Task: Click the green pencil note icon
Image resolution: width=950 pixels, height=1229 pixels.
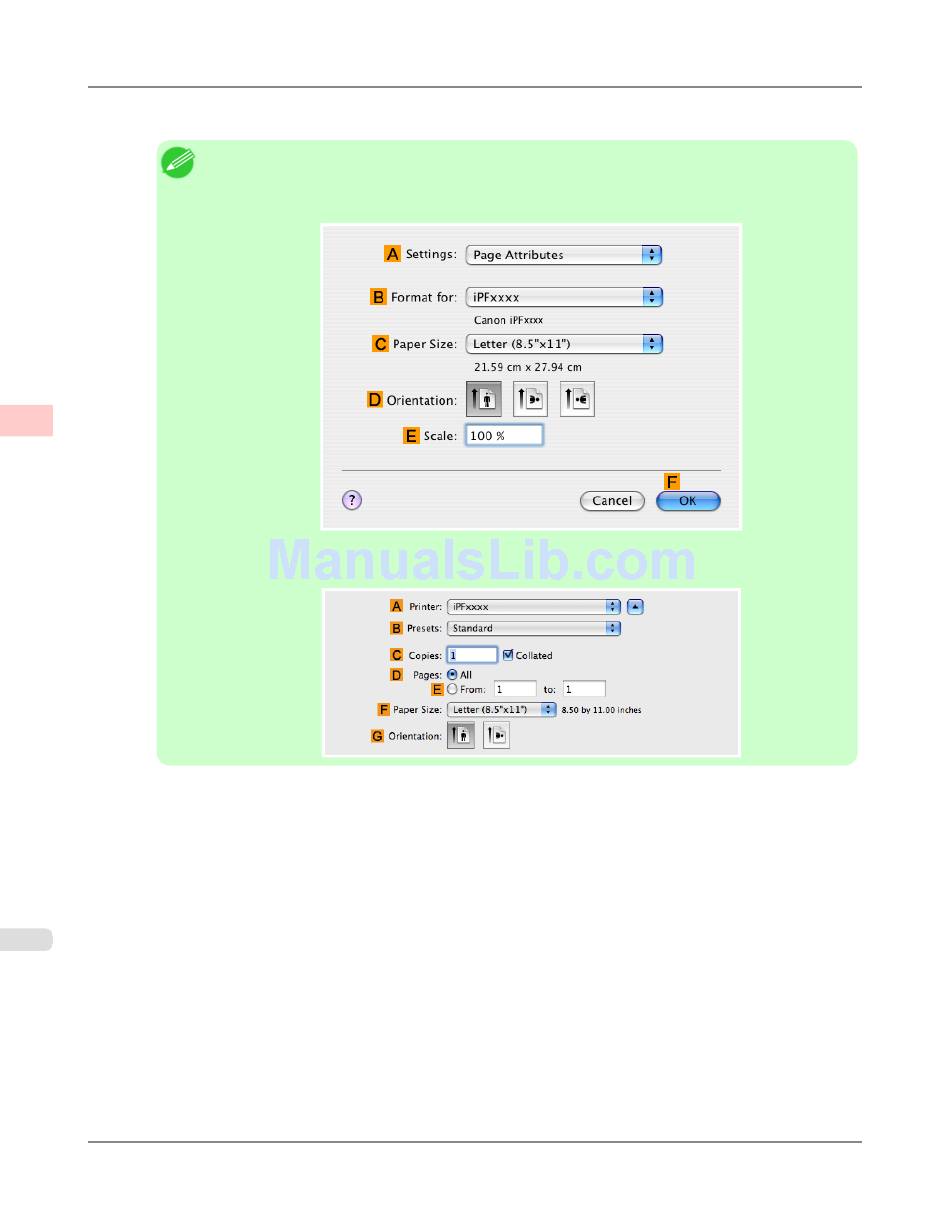Action: tap(178, 163)
